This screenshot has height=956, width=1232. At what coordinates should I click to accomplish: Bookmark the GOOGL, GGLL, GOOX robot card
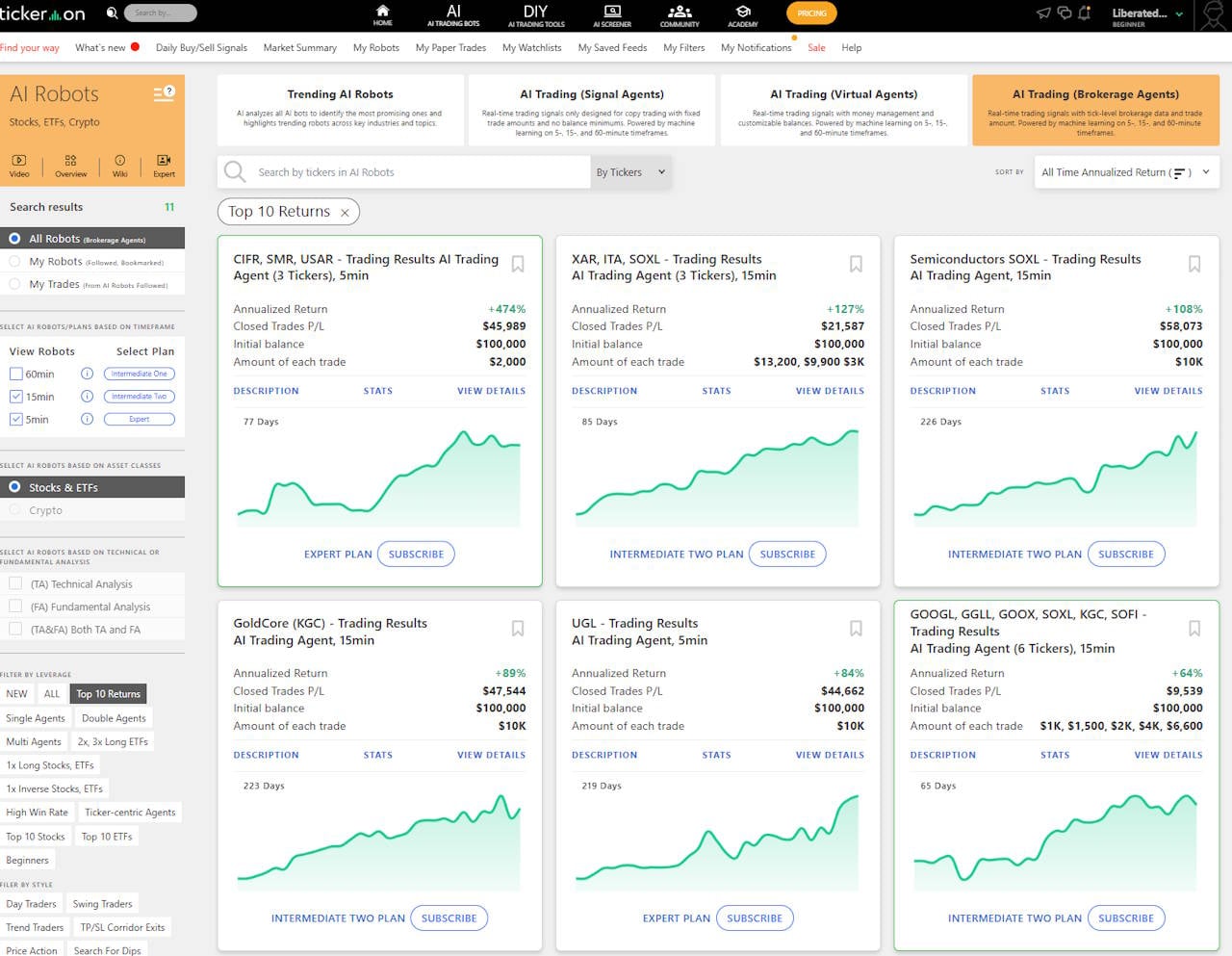pyautogui.click(x=1194, y=629)
